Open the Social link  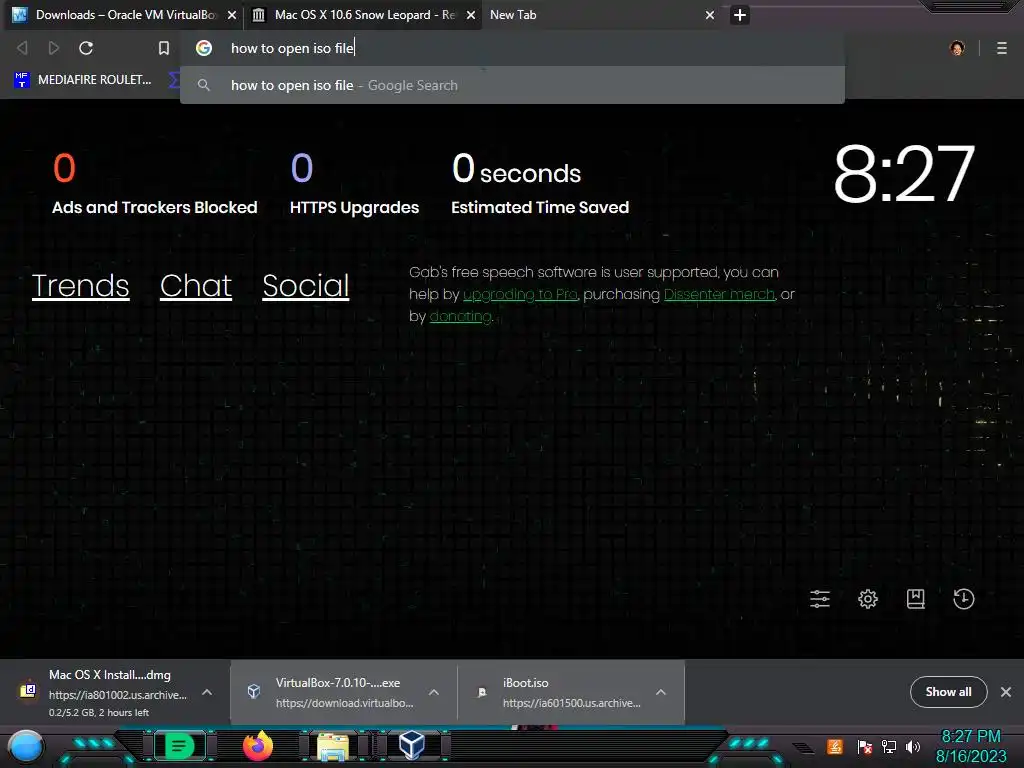coord(306,285)
